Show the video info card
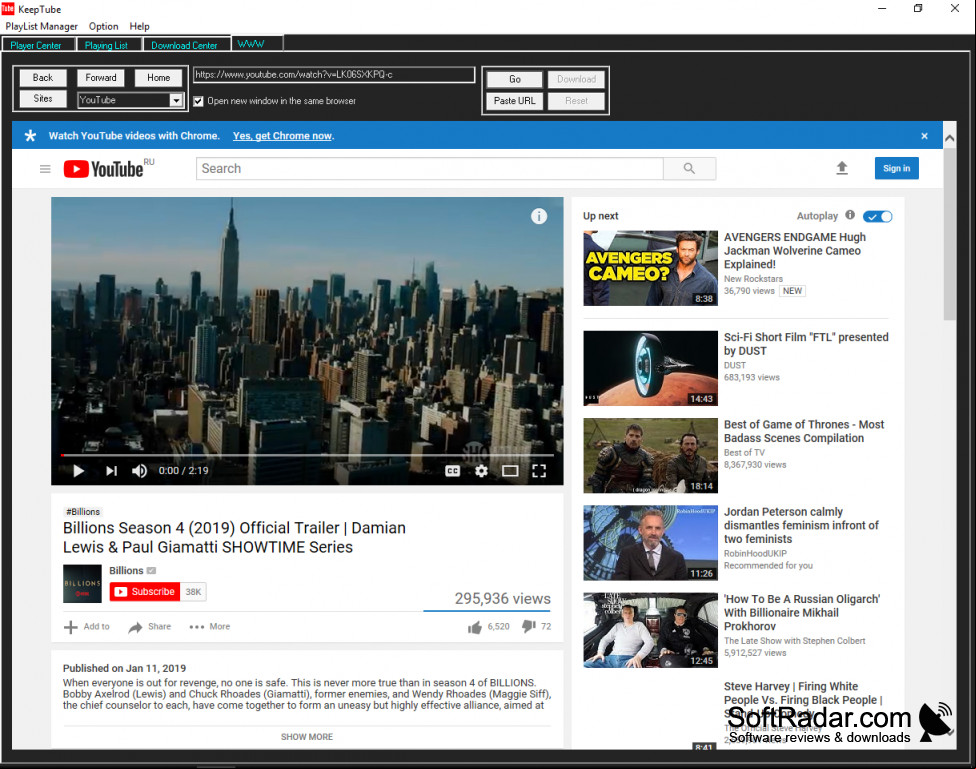976x769 pixels. pyautogui.click(x=539, y=216)
